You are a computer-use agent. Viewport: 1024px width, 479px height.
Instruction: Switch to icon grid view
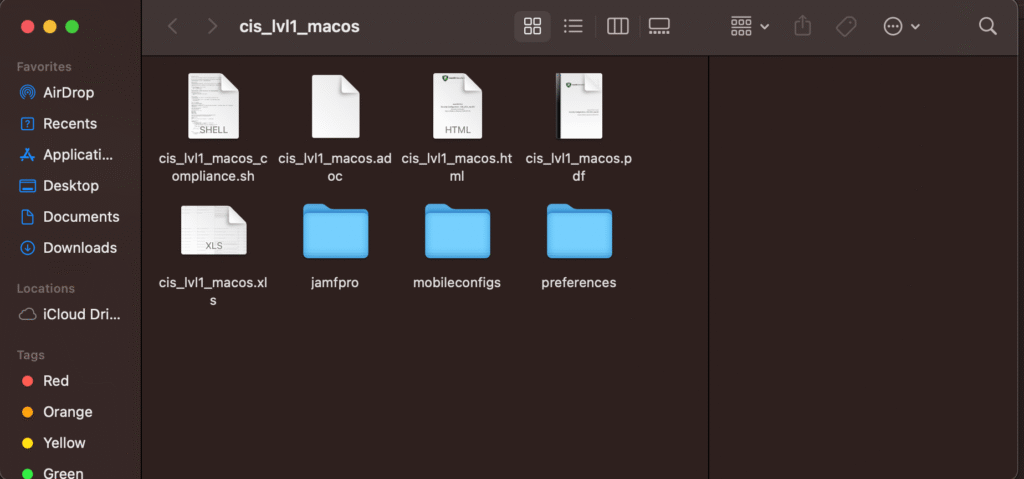[532, 27]
